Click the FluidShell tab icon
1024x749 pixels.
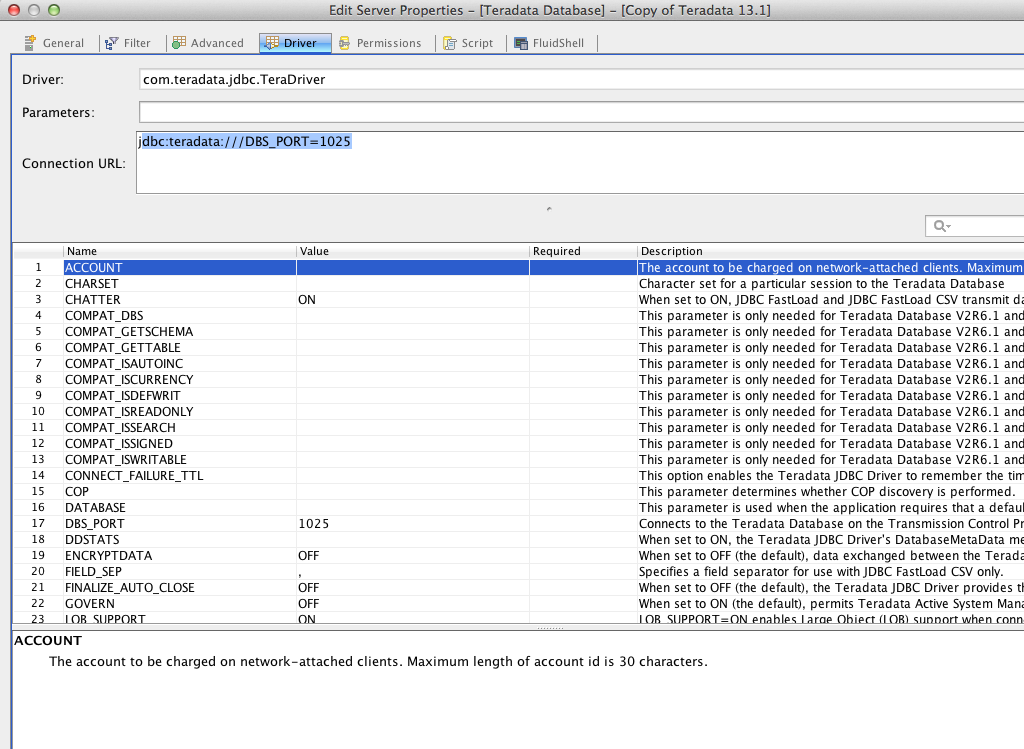(520, 43)
